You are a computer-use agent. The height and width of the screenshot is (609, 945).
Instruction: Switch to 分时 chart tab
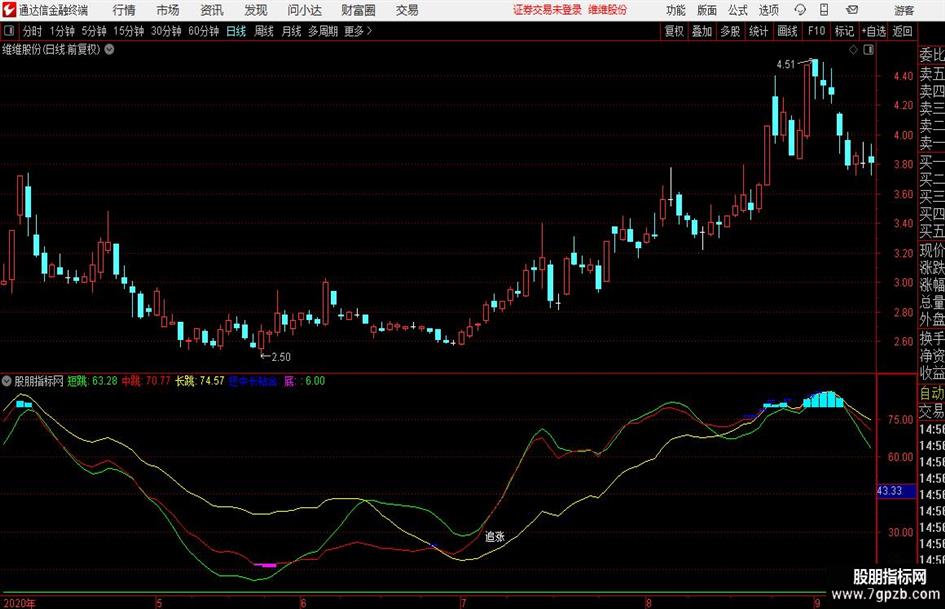[33, 31]
